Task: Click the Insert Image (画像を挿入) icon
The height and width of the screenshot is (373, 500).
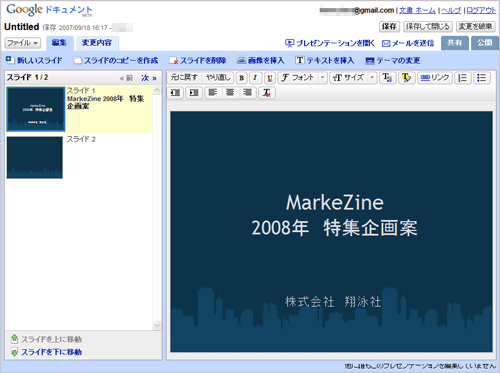Action: click(x=241, y=60)
